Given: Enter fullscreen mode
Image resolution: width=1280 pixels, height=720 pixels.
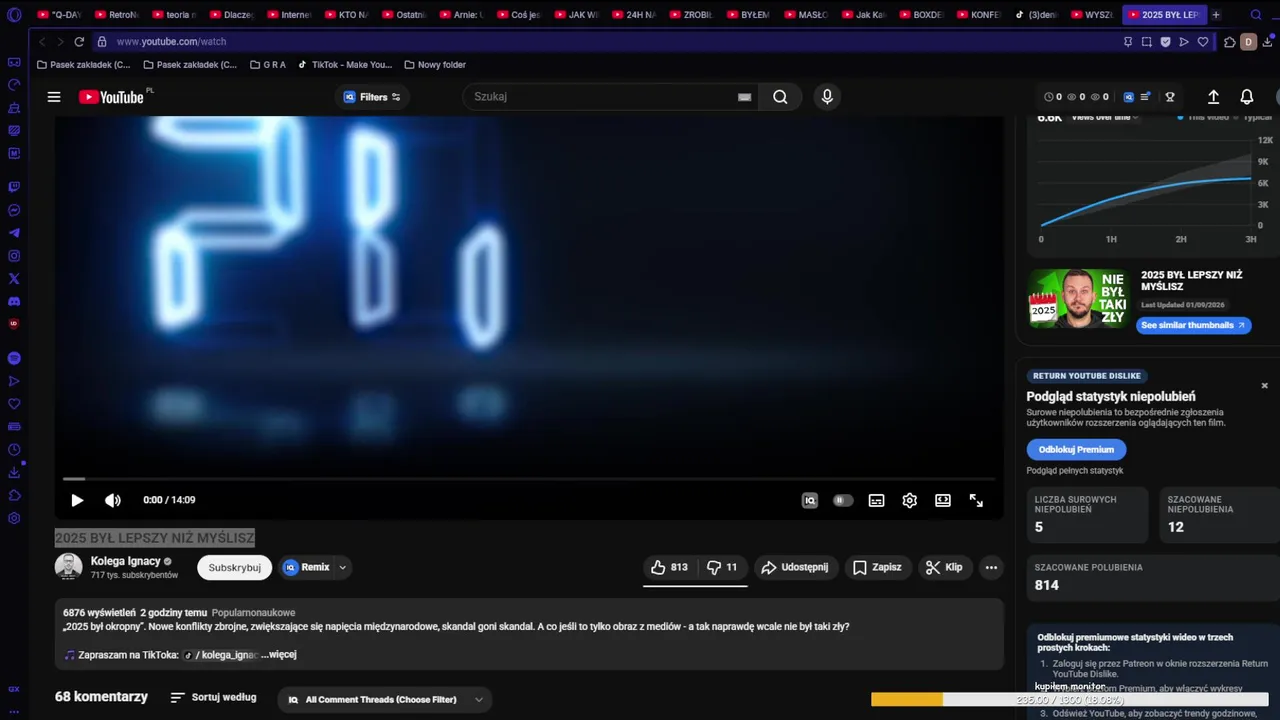Looking at the screenshot, I should [x=976, y=500].
